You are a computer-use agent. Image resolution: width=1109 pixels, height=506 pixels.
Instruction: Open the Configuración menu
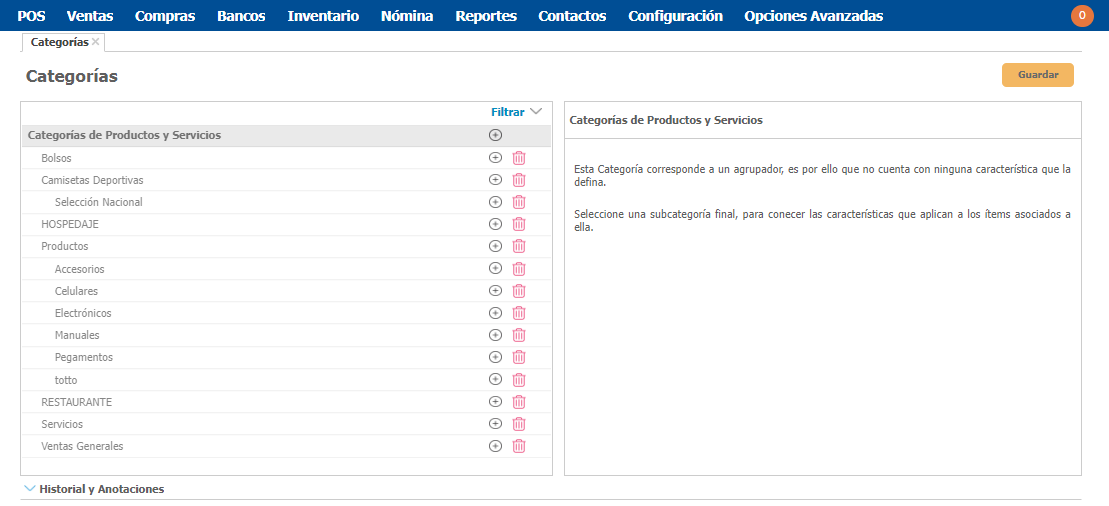click(675, 16)
